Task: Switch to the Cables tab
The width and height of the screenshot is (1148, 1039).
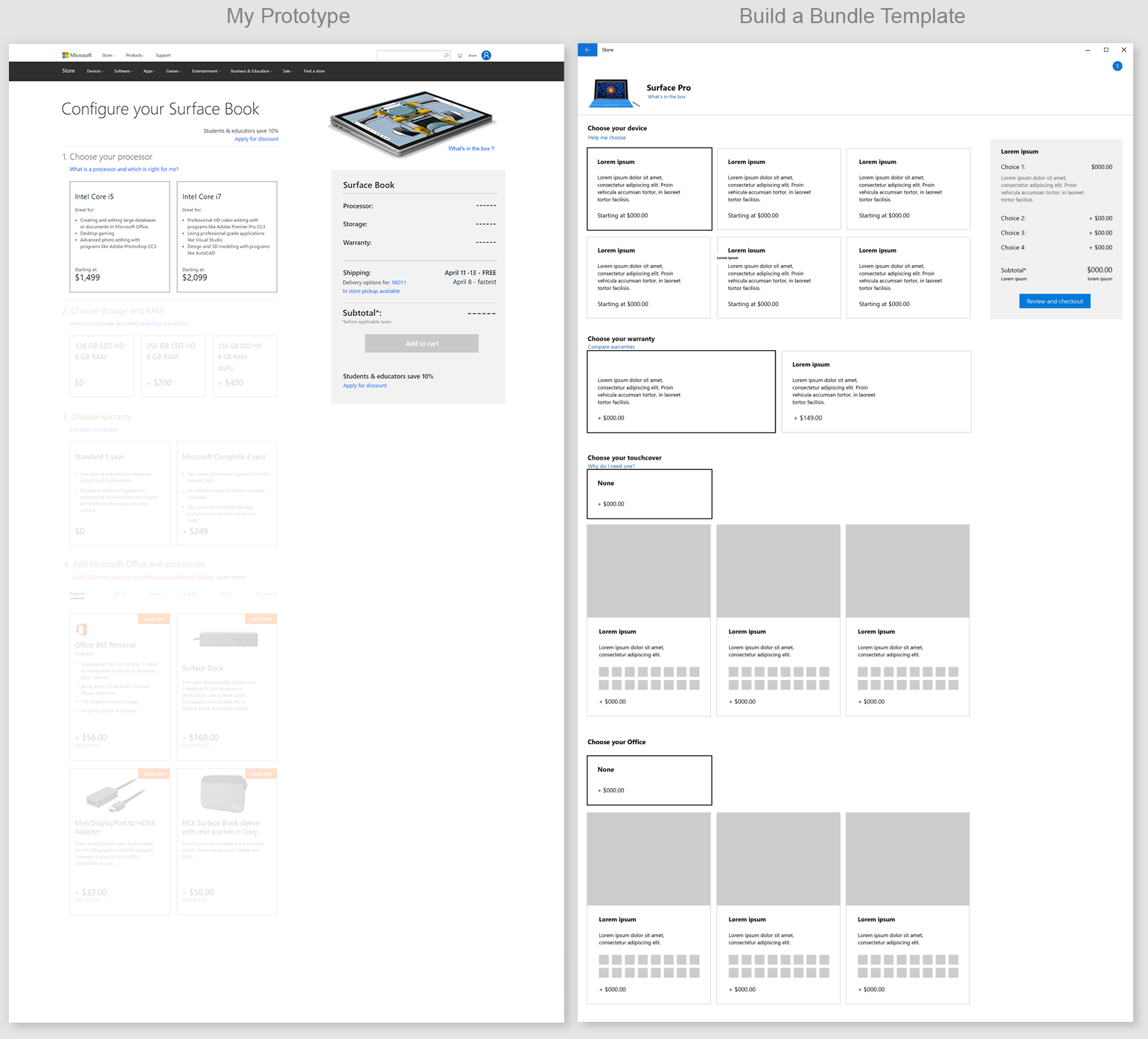Action: [191, 594]
